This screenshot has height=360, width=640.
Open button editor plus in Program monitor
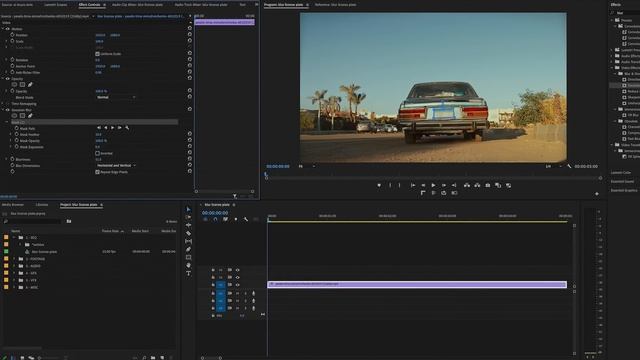(x=597, y=194)
